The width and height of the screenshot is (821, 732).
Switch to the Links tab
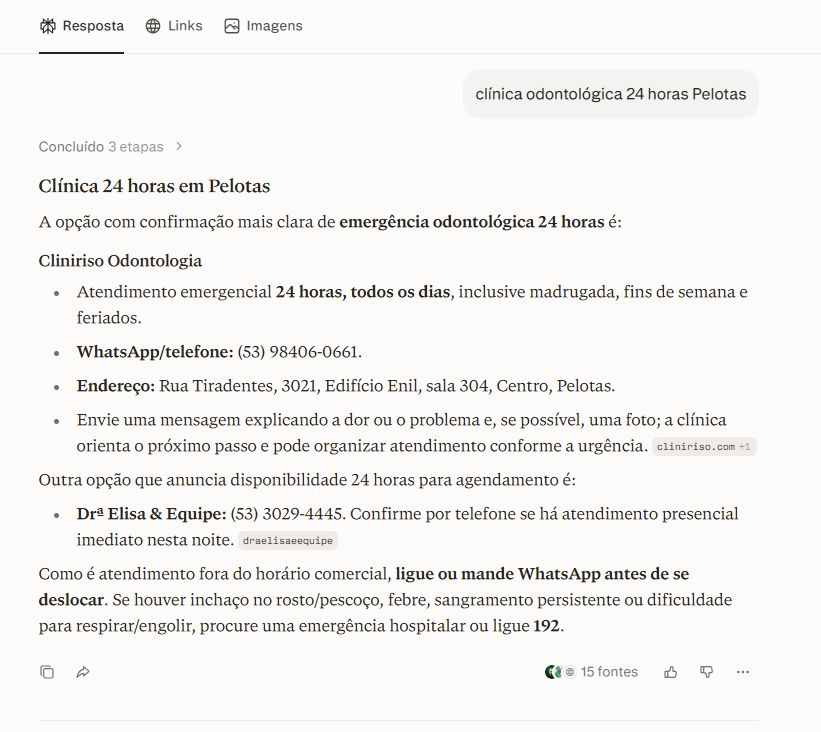coord(174,26)
